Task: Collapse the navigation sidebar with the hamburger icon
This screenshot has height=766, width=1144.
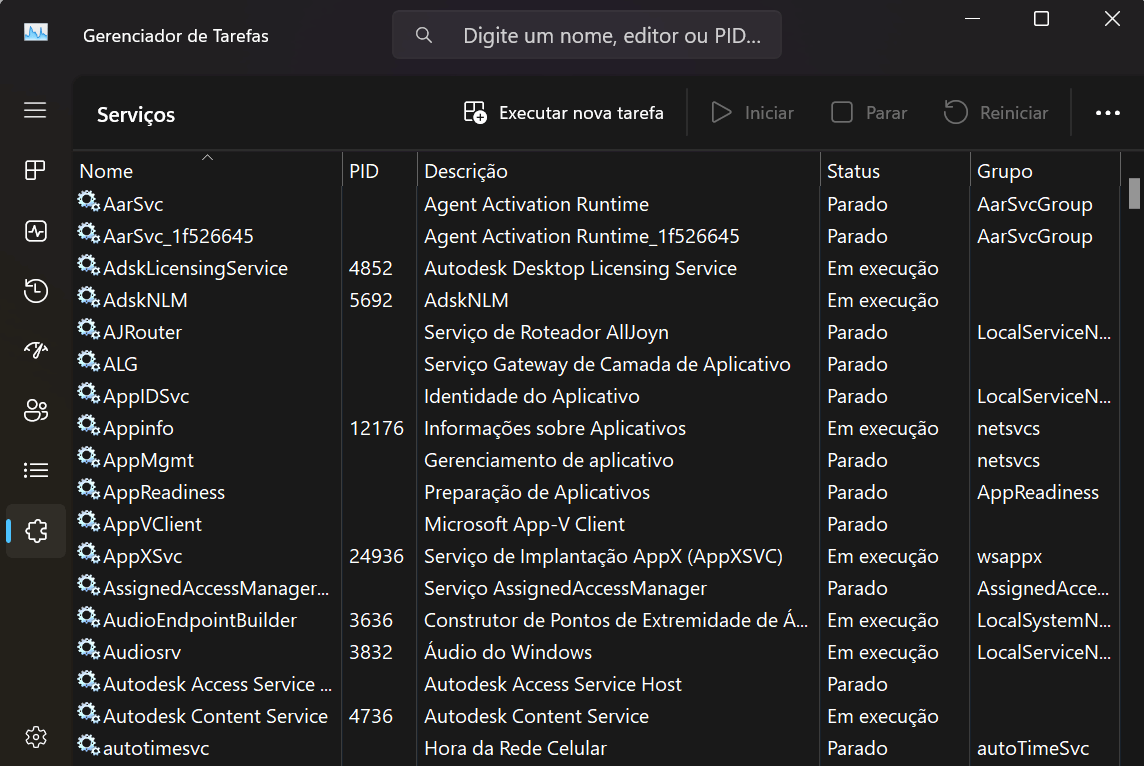Action: (x=35, y=110)
